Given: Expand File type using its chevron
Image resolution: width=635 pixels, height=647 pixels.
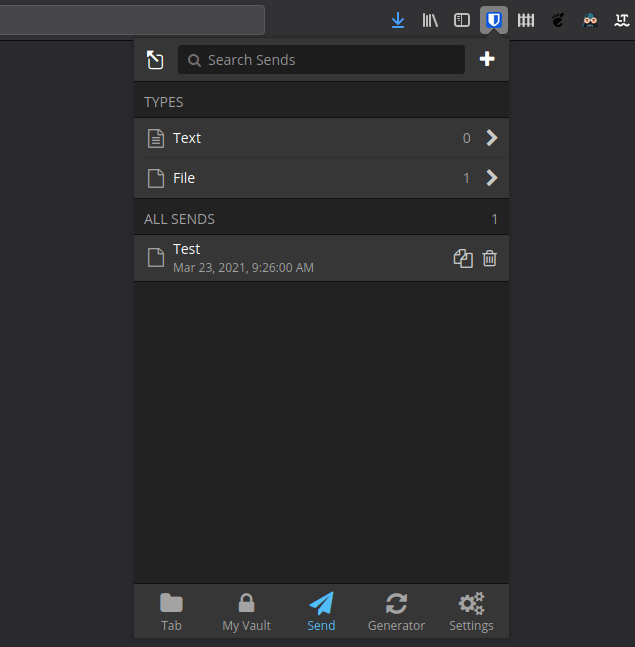Looking at the screenshot, I should (x=491, y=178).
